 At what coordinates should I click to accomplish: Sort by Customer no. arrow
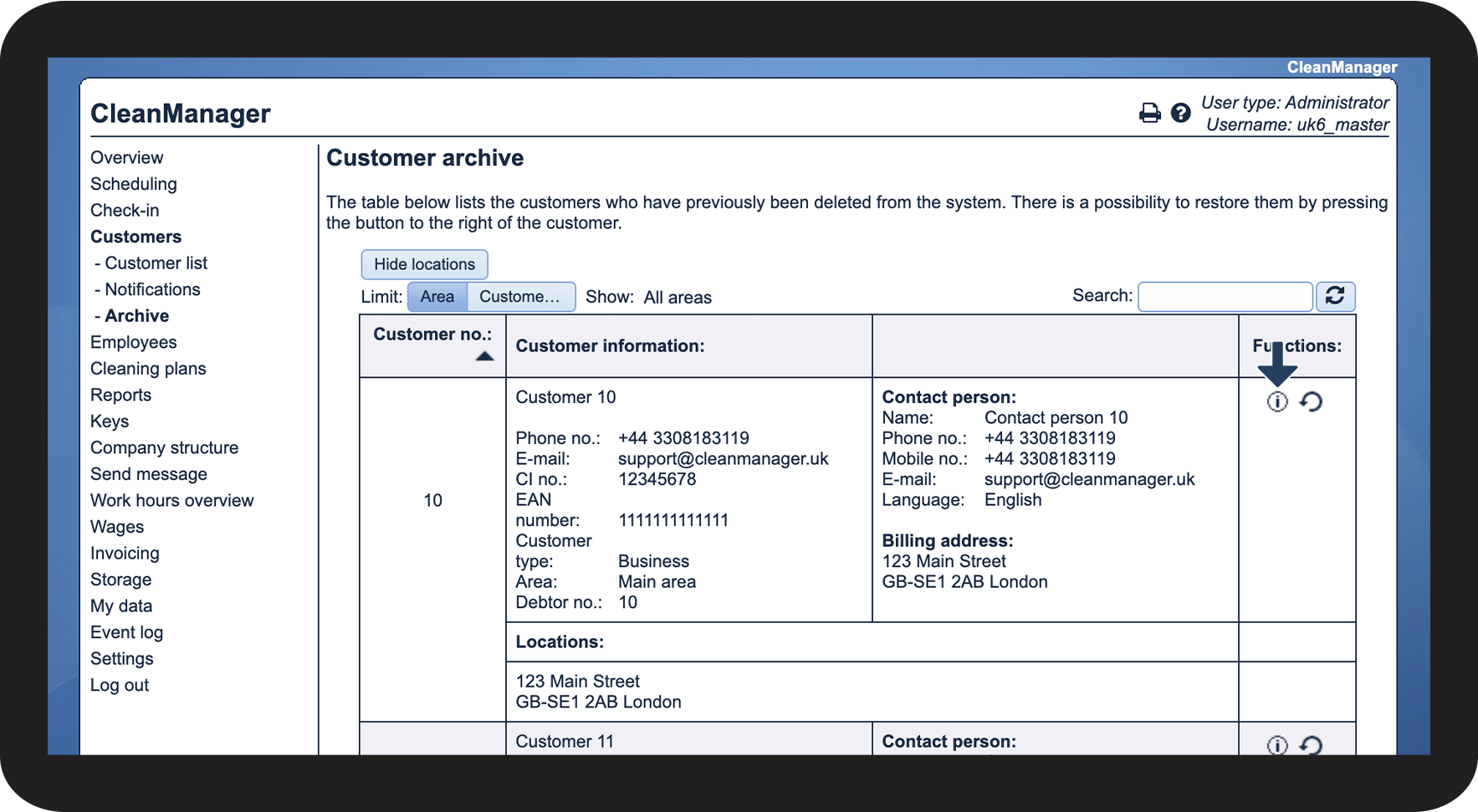(x=484, y=356)
